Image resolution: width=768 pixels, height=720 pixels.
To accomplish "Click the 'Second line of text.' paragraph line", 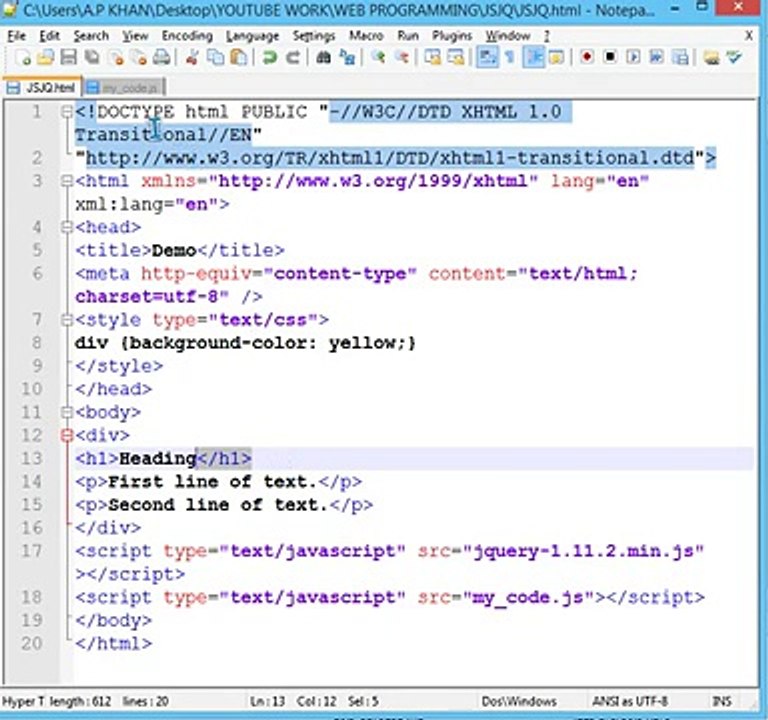I will [x=223, y=505].
